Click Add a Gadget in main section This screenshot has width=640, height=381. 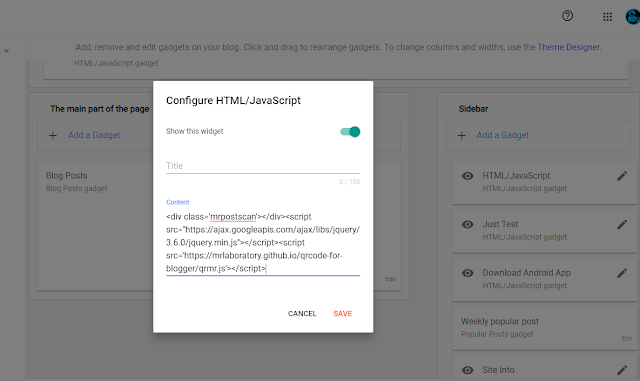[94, 135]
